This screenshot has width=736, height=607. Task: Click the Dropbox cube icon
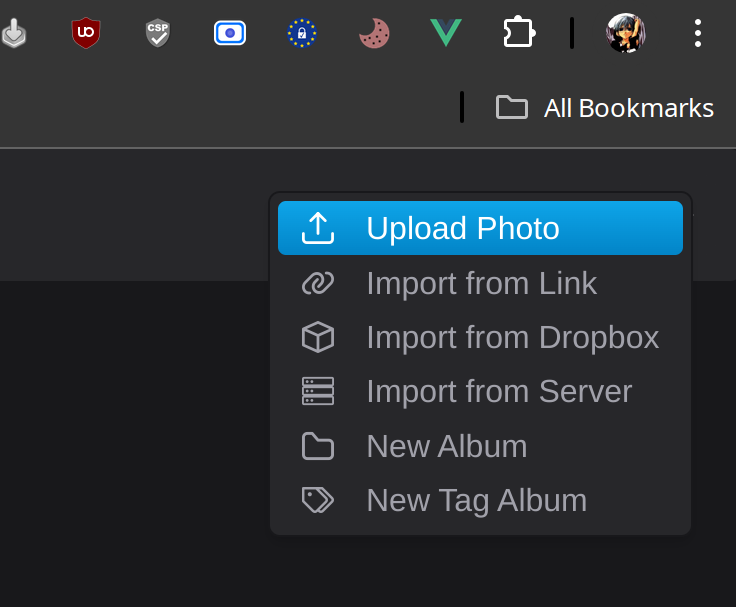coord(318,337)
